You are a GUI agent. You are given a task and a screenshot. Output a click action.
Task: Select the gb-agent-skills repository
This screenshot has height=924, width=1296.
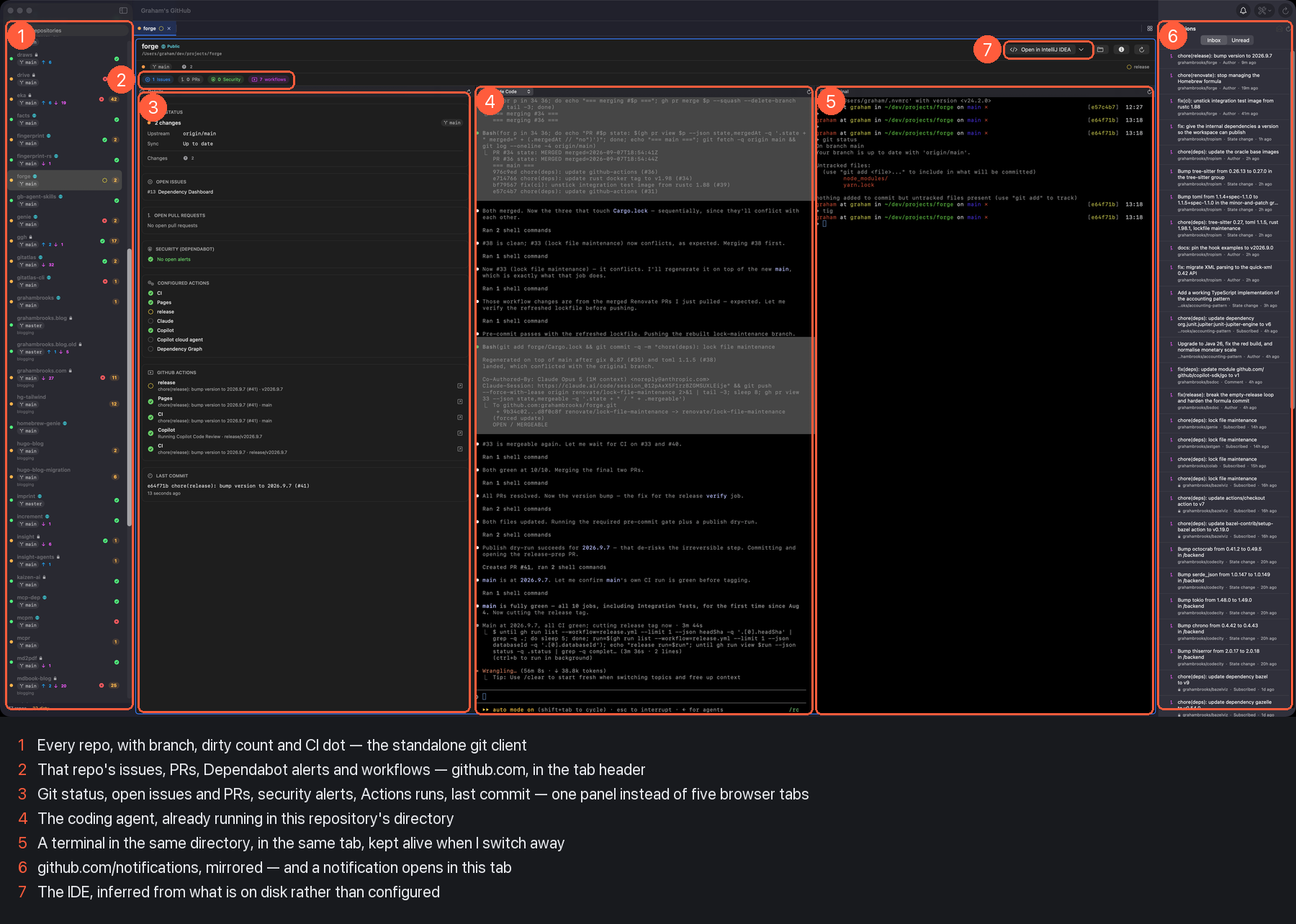pyautogui.click(x=65, y=200)
